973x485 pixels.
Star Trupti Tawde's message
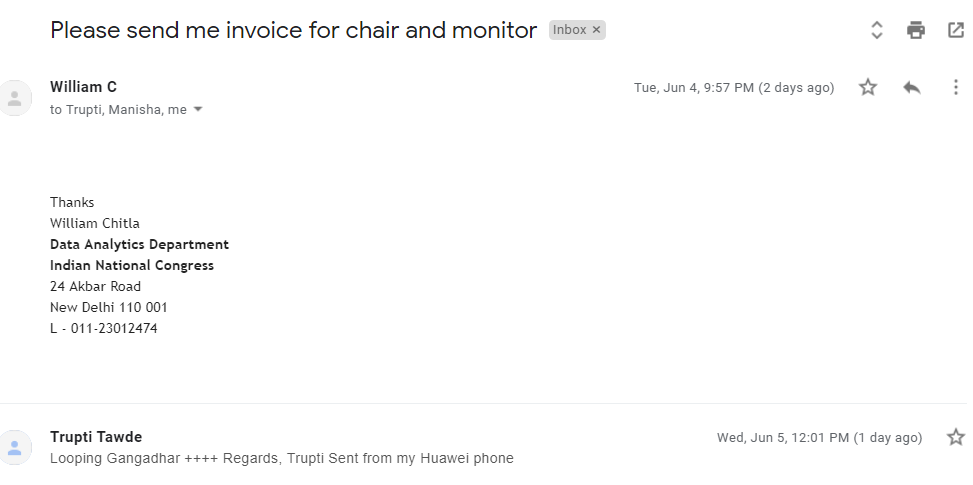[x=955, y=437]
